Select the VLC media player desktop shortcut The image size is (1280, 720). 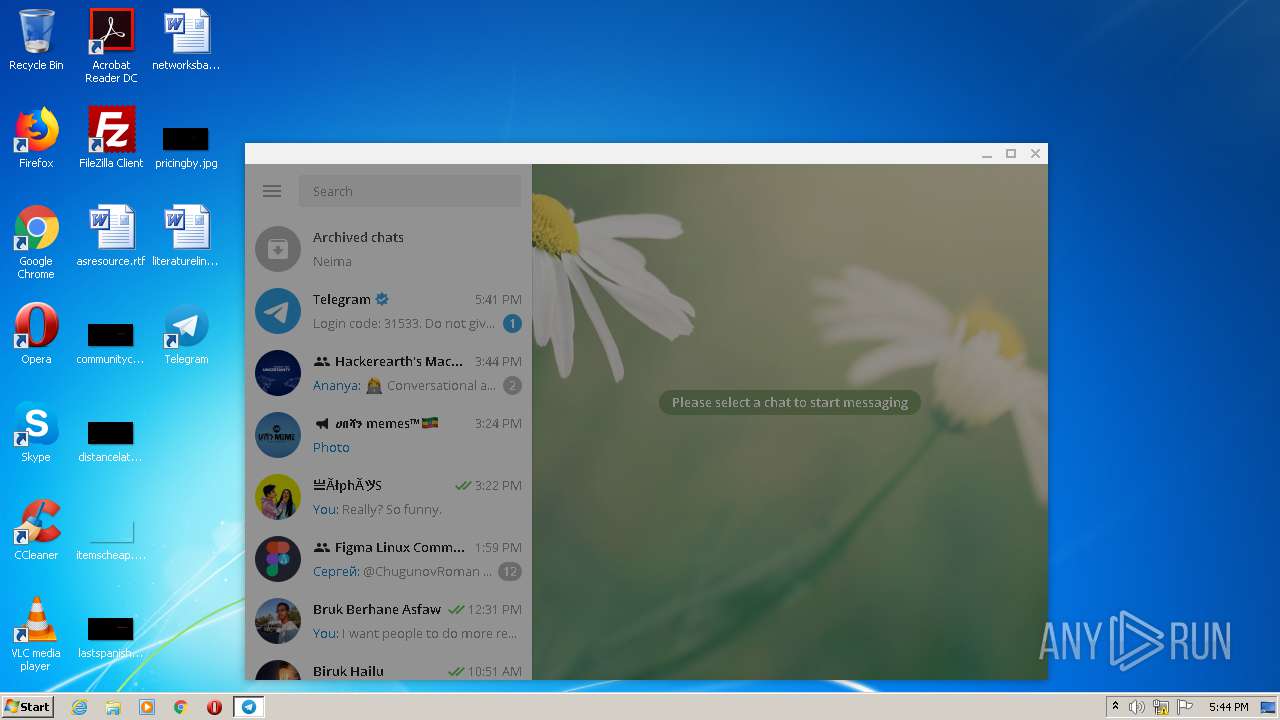(36, 634)
